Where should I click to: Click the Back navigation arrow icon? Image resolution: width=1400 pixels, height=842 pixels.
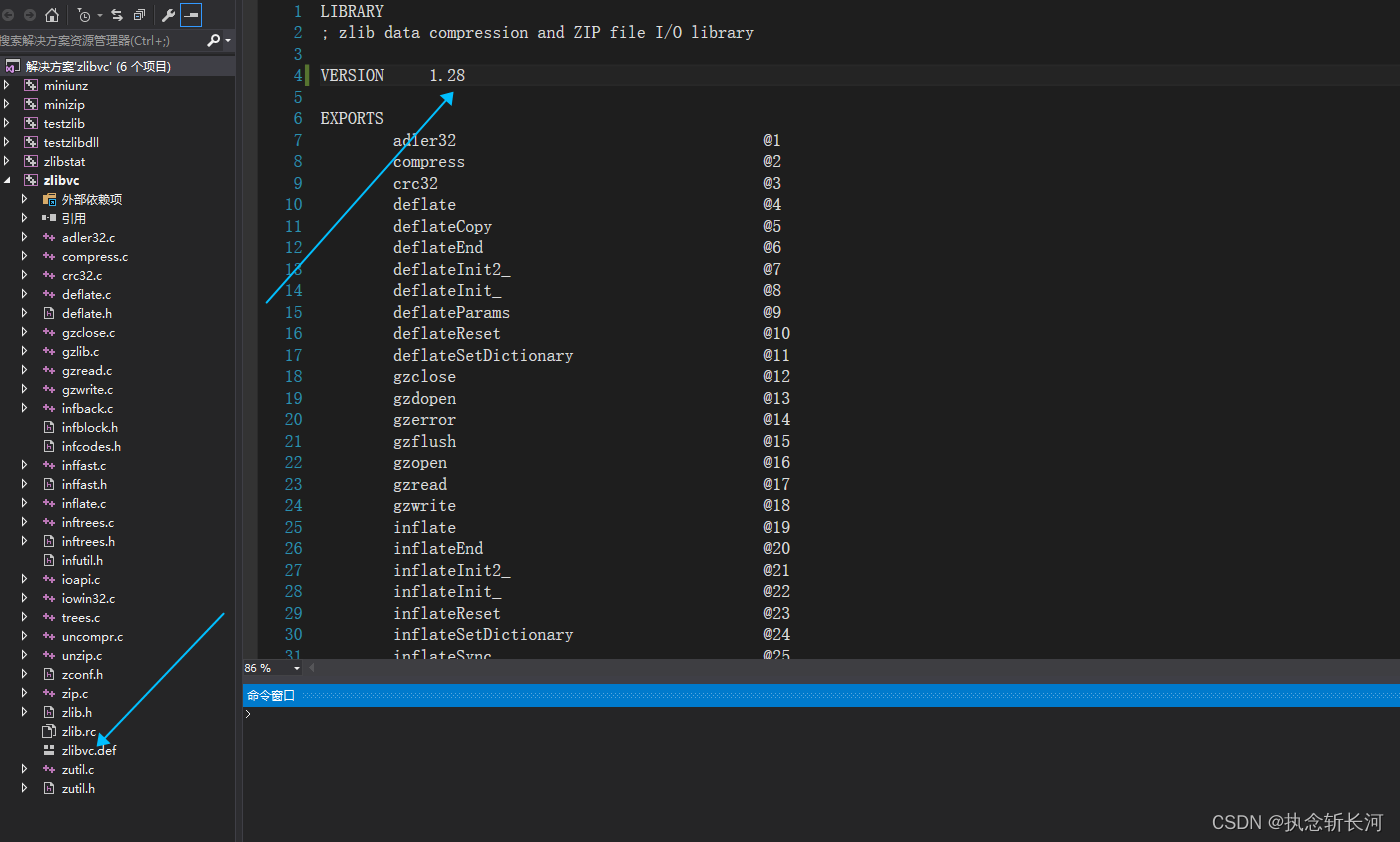click(8, 15)
